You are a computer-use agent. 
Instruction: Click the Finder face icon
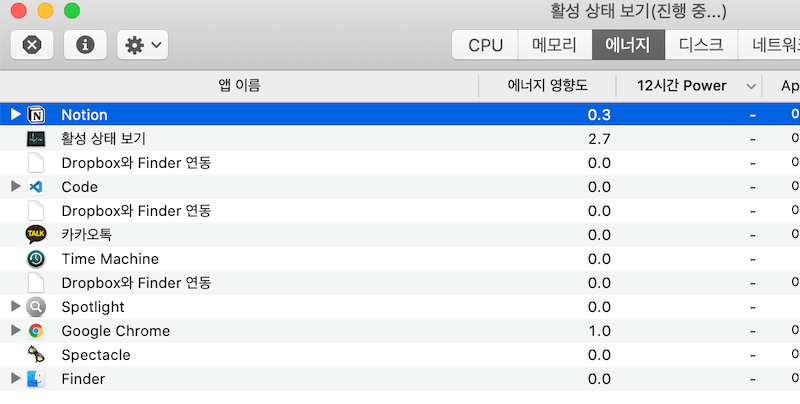coord(36,378)
